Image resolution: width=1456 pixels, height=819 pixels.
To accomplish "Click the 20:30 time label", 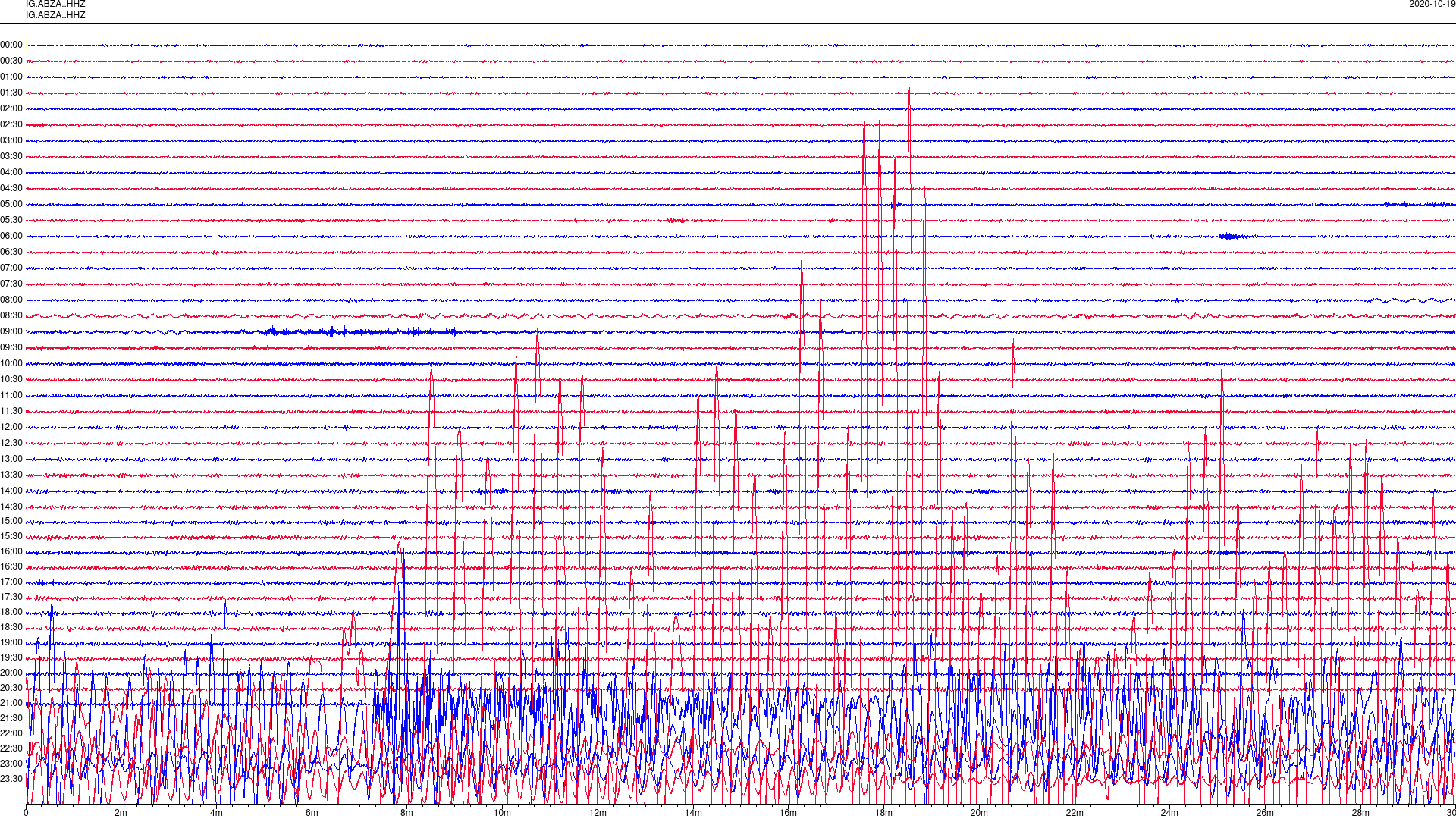I will [x=11, y=689].
